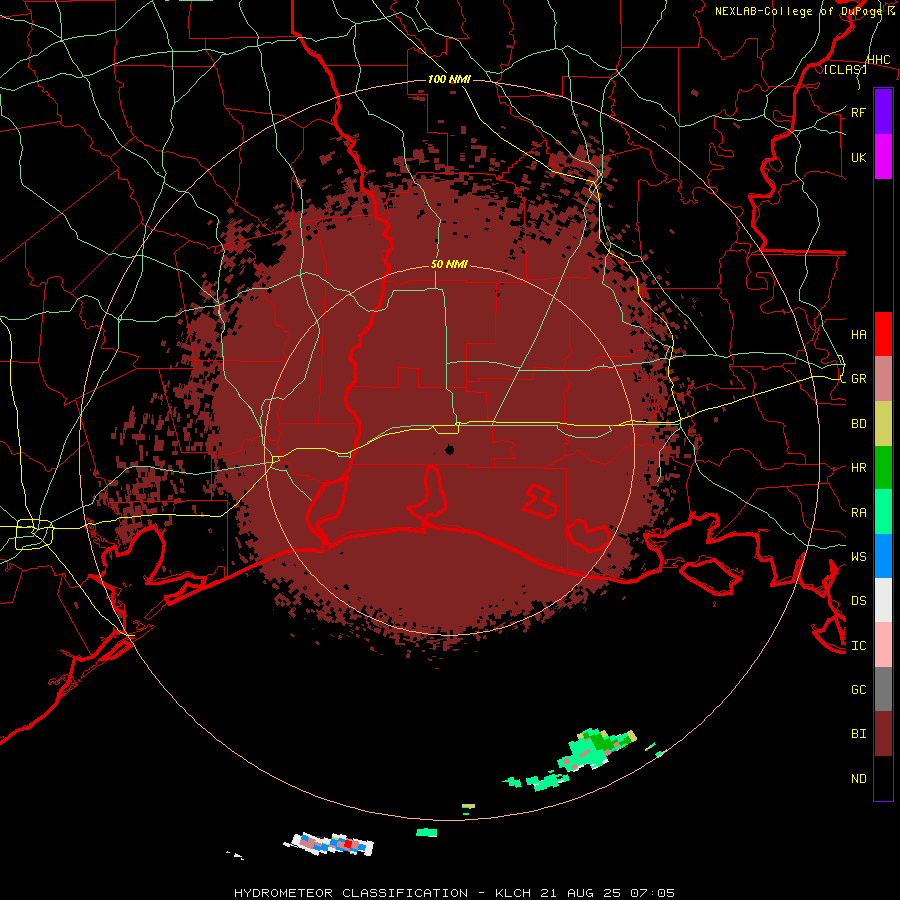Image resolution: width=900 pixels, height=900 pixels.
Task: Choose the mint green RA legend swatch
Action: [883, 512]
